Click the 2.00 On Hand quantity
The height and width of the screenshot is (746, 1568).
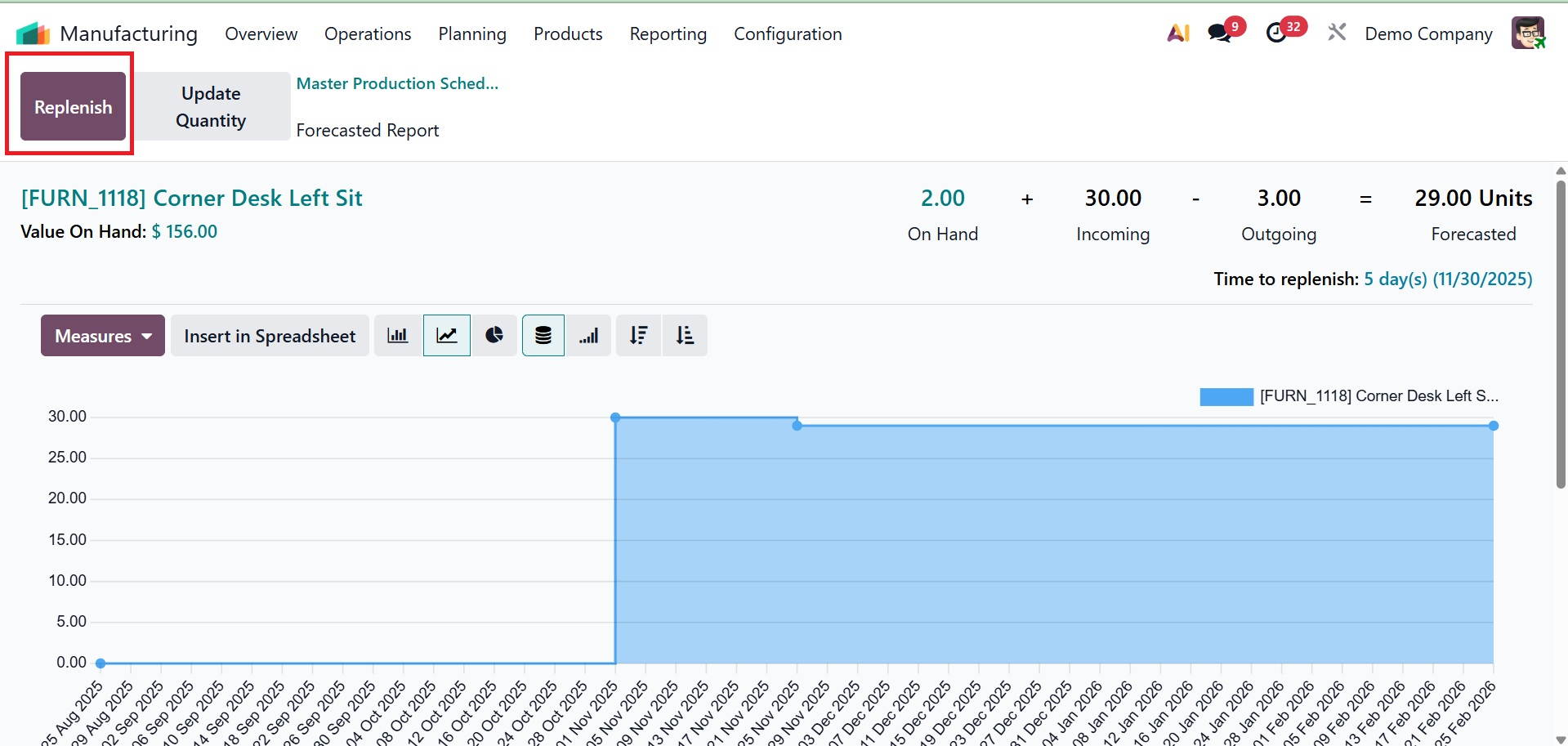tap(943, 199)
